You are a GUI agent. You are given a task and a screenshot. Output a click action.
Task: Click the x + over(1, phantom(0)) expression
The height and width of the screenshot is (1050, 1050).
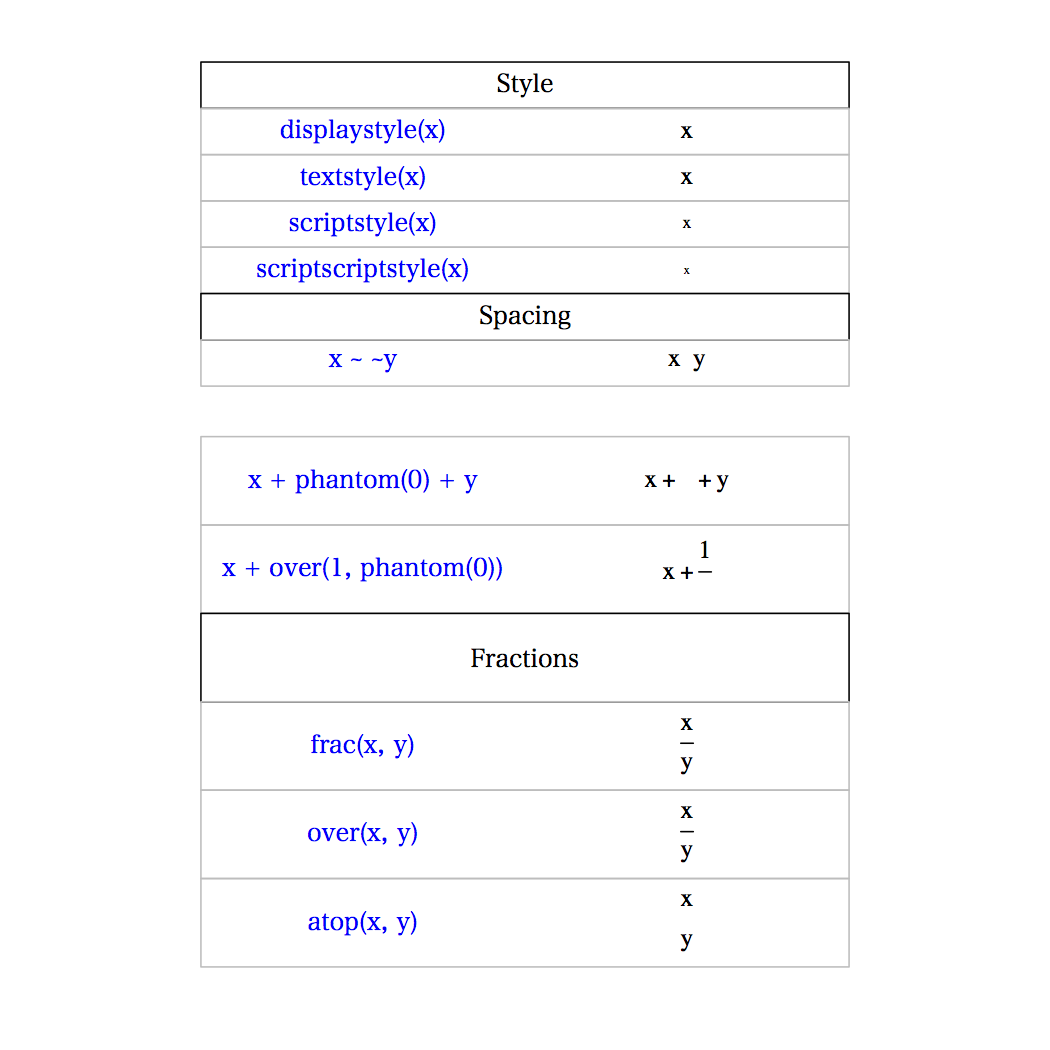coord(362,568)
